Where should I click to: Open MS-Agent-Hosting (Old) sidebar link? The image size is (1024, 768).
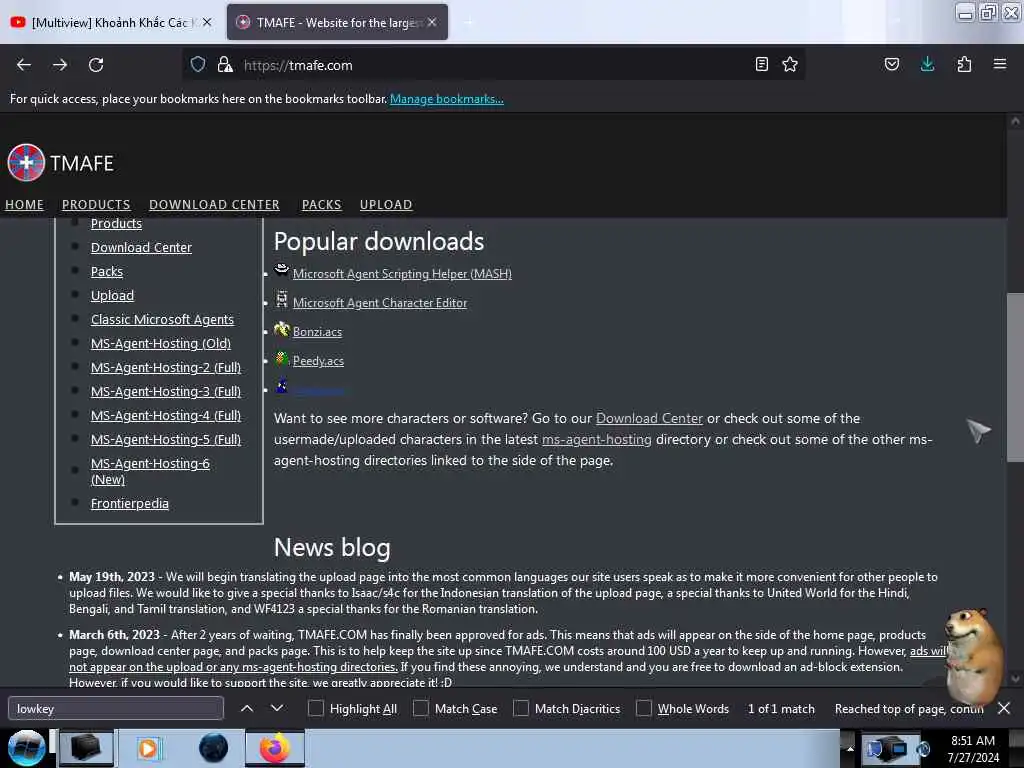click(161, 344)
